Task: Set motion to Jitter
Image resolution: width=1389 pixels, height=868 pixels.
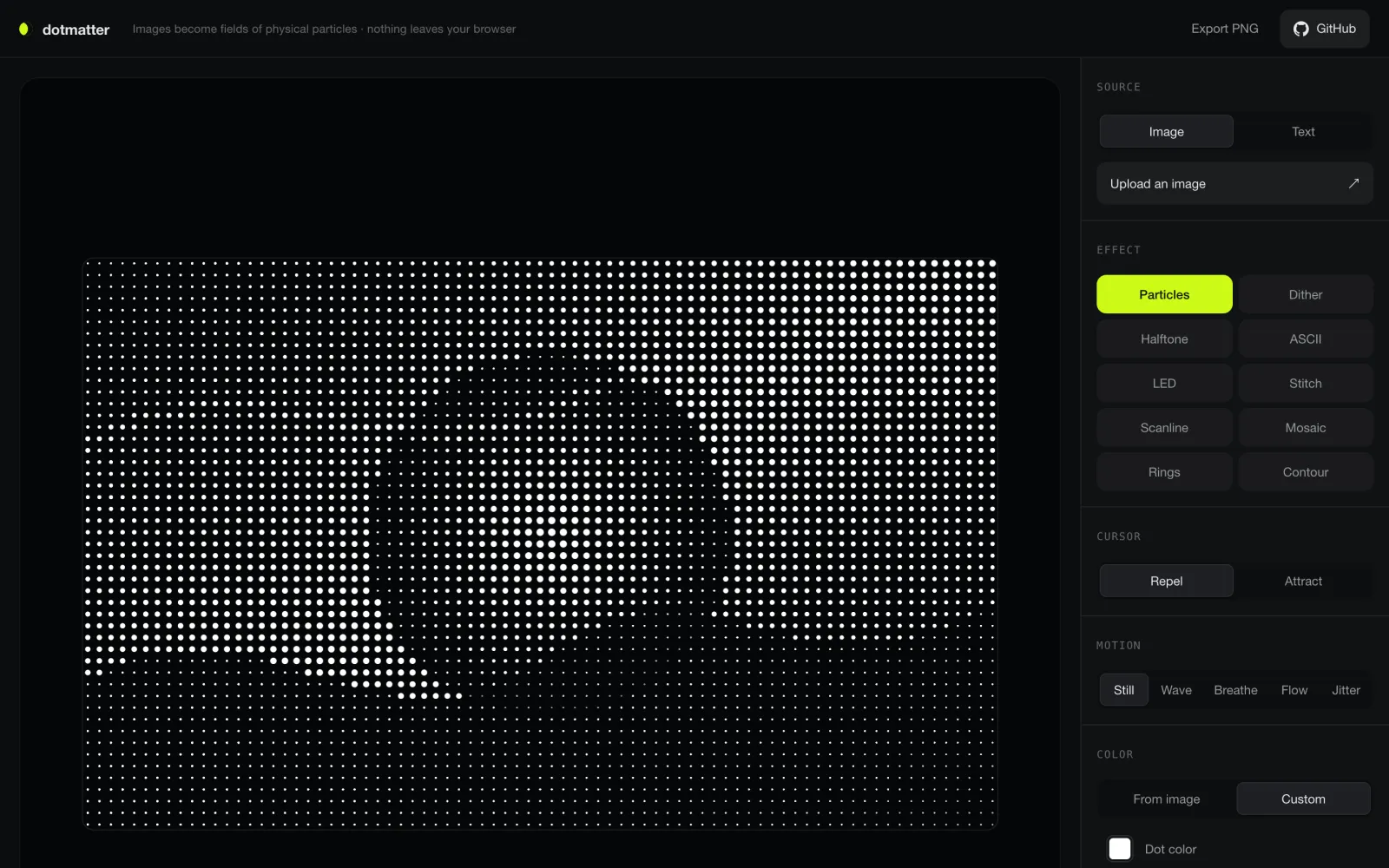Action: point(1346,690)
